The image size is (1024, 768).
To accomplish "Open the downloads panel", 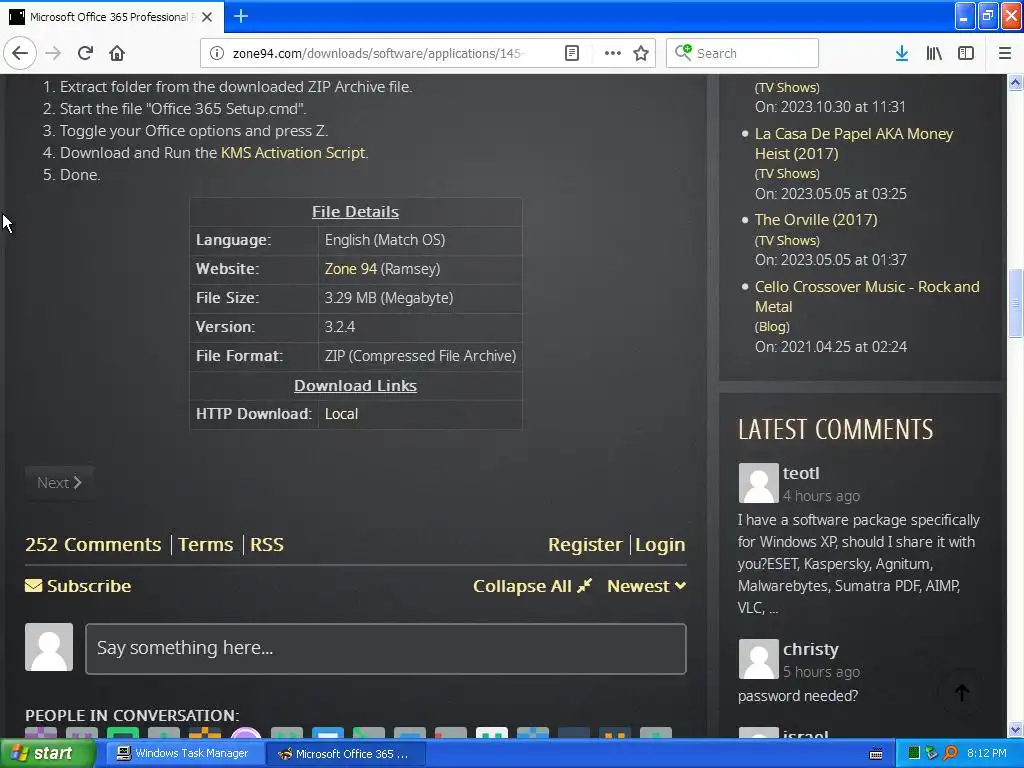I will pyautogui.click(x=902, y=53).
